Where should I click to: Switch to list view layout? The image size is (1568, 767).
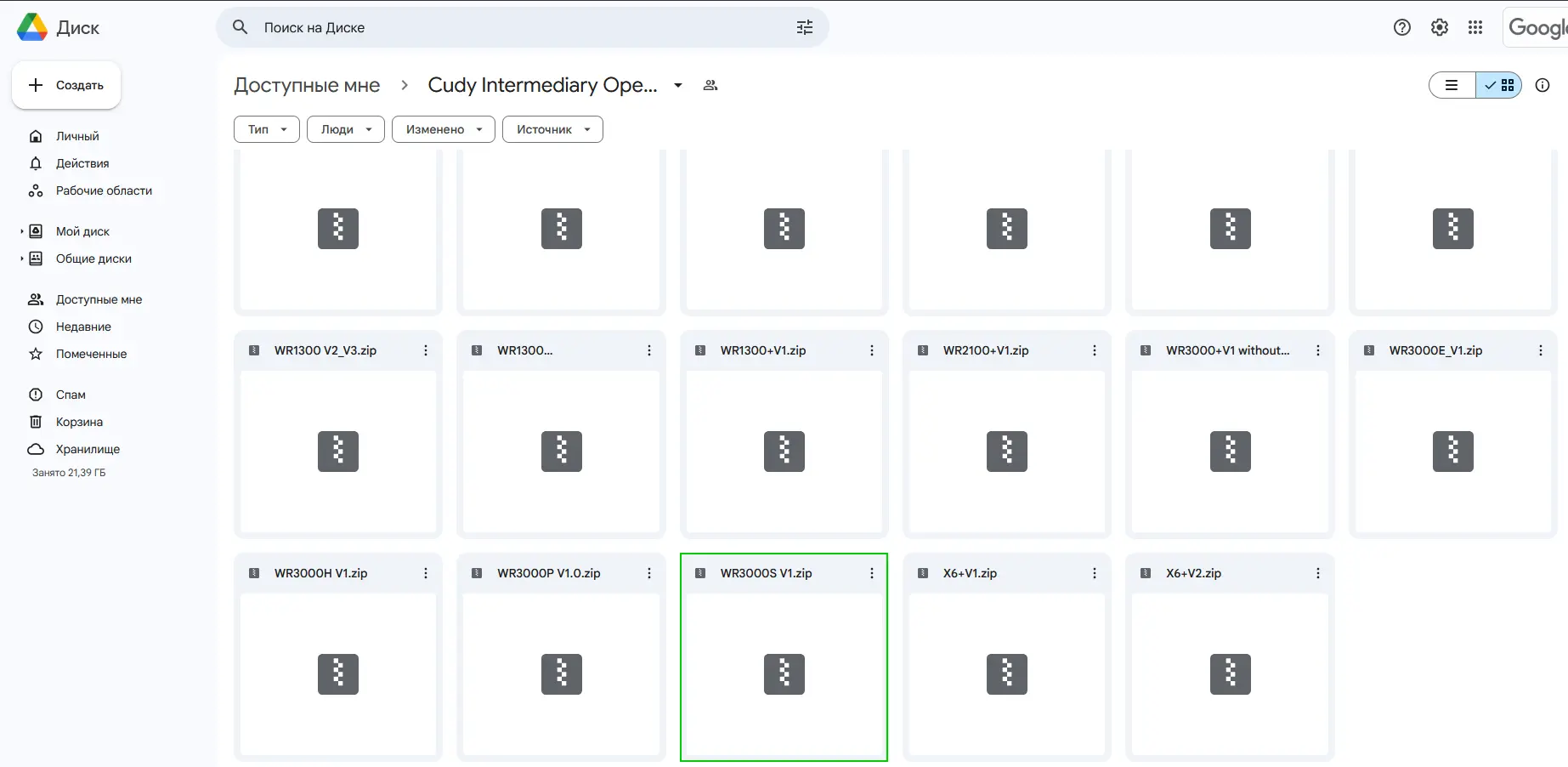(1452, 85)
